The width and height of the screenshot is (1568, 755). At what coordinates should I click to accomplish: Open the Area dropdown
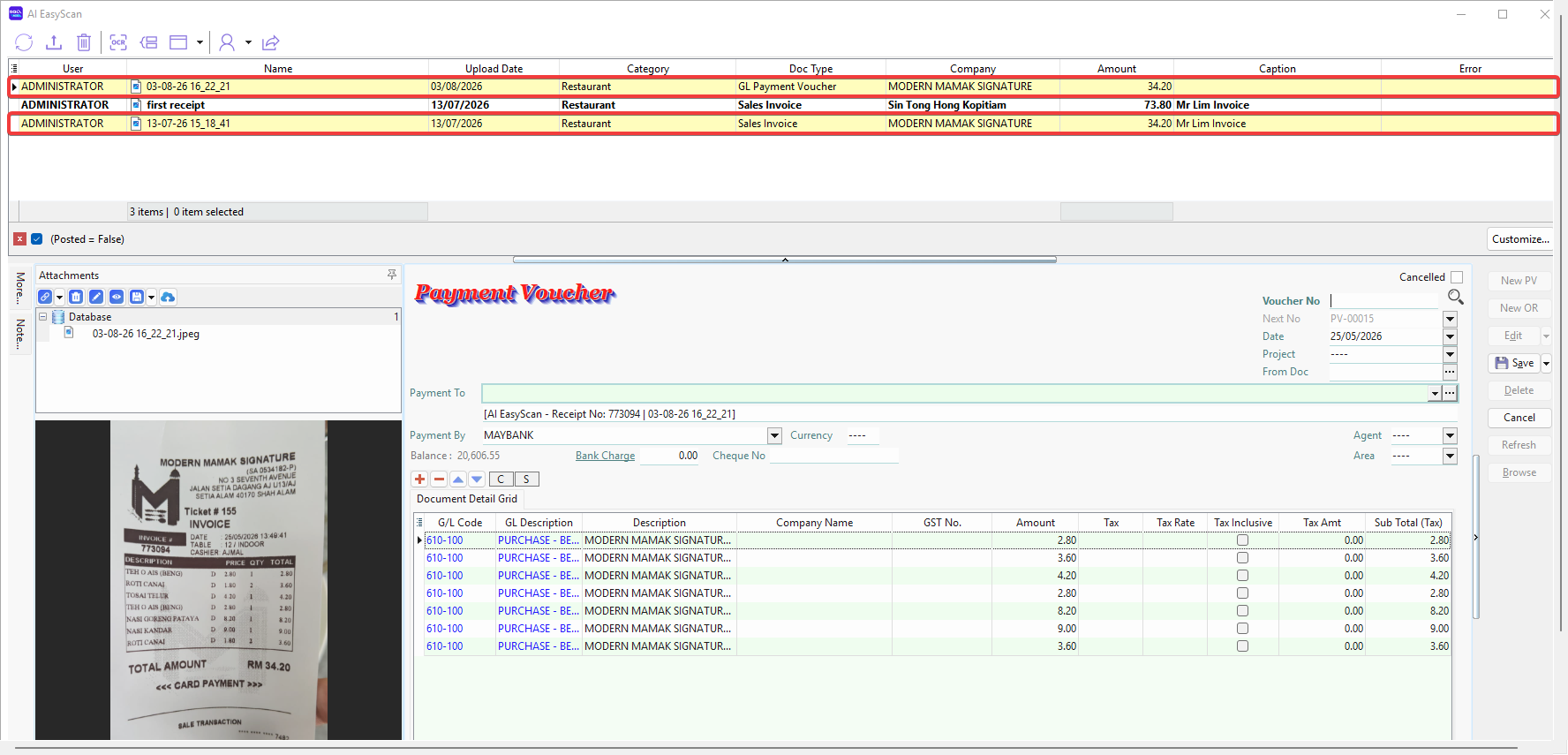1450,456
